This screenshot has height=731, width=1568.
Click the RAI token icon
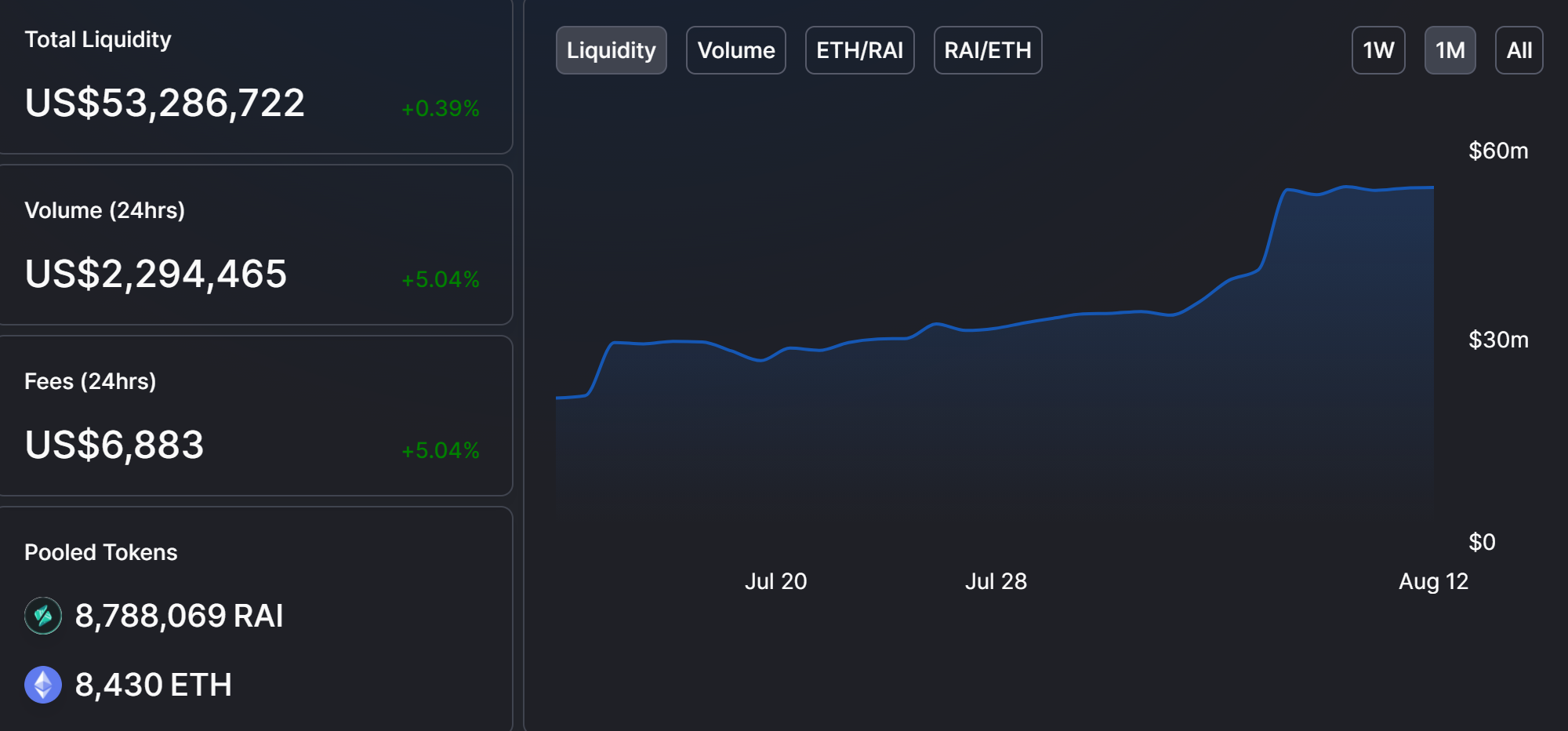(x=43, y=616)
